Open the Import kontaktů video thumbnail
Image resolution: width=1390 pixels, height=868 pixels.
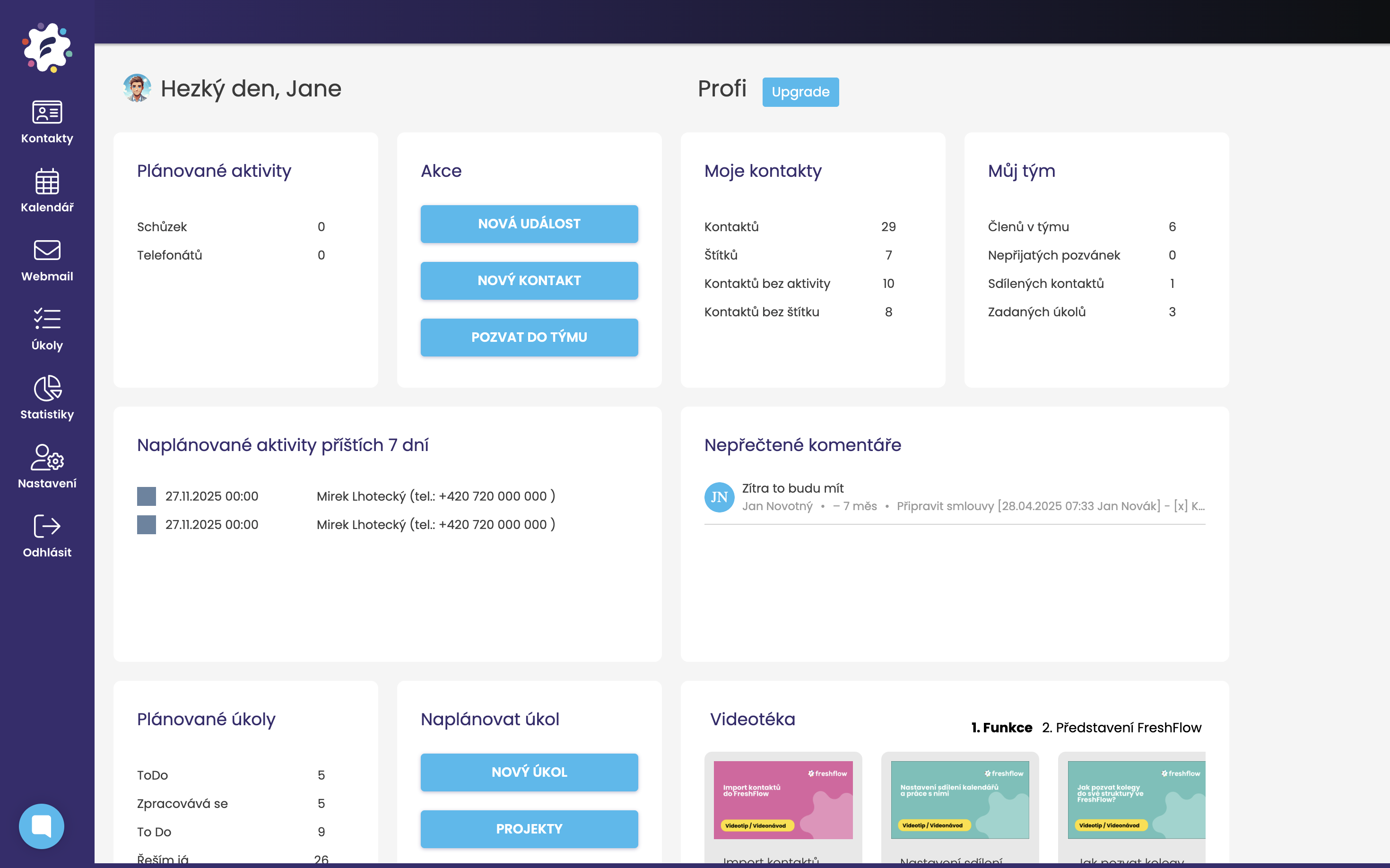pos(782,800)
